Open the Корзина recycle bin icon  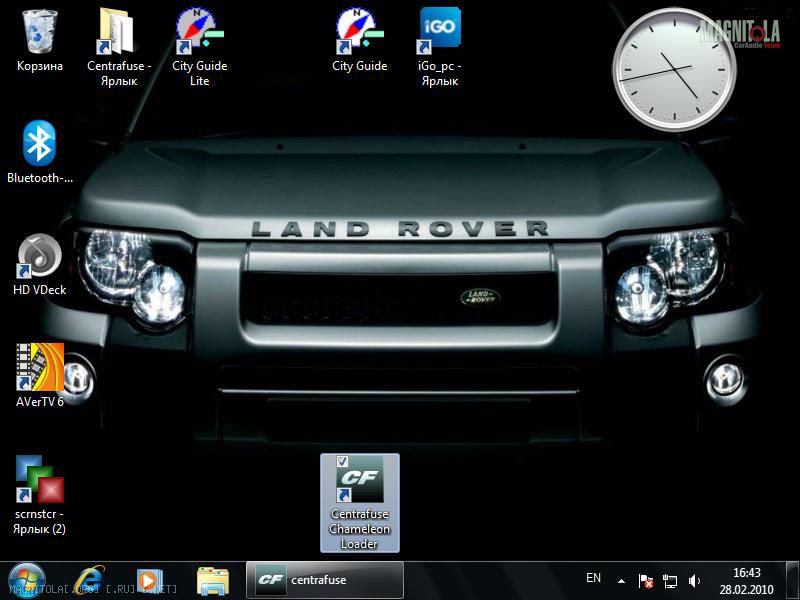coord(40,40)
